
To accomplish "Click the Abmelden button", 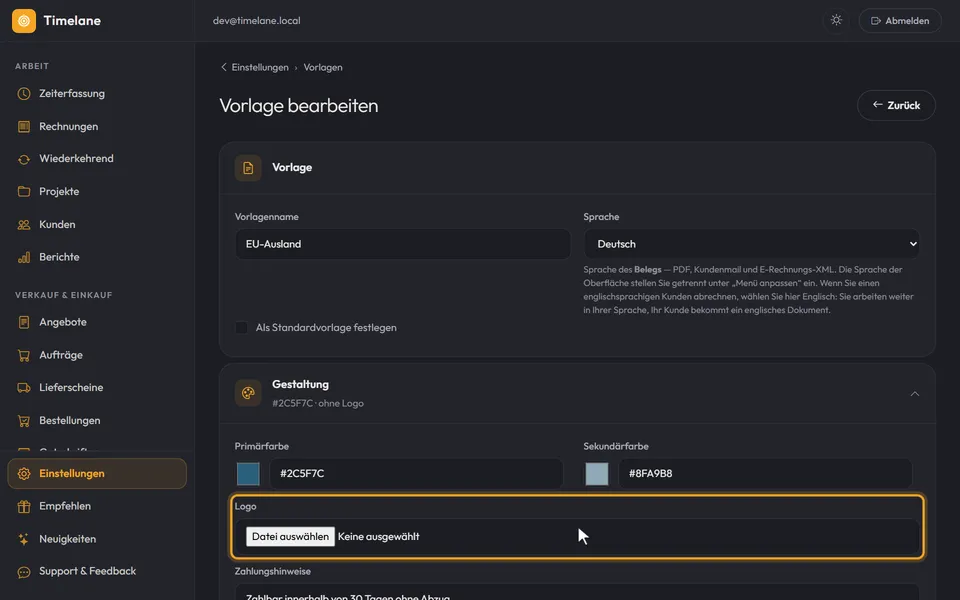I will coord(900,21).
